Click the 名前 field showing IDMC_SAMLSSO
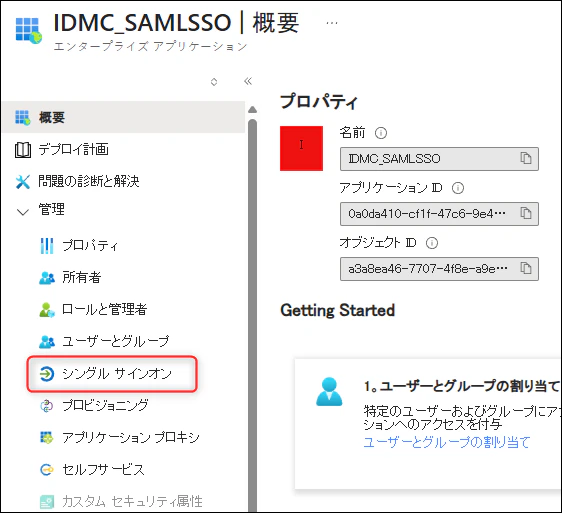 [x=439, y=158]
